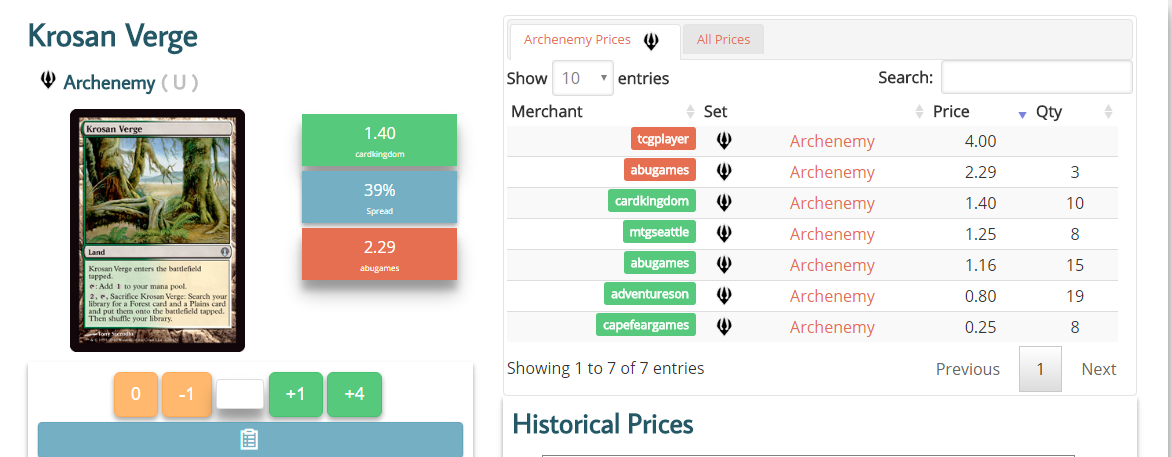Click Archenemy icon in Archenemy Prices tab
Viewport: 1172px width, 457px height.
(x=651, y=41)
